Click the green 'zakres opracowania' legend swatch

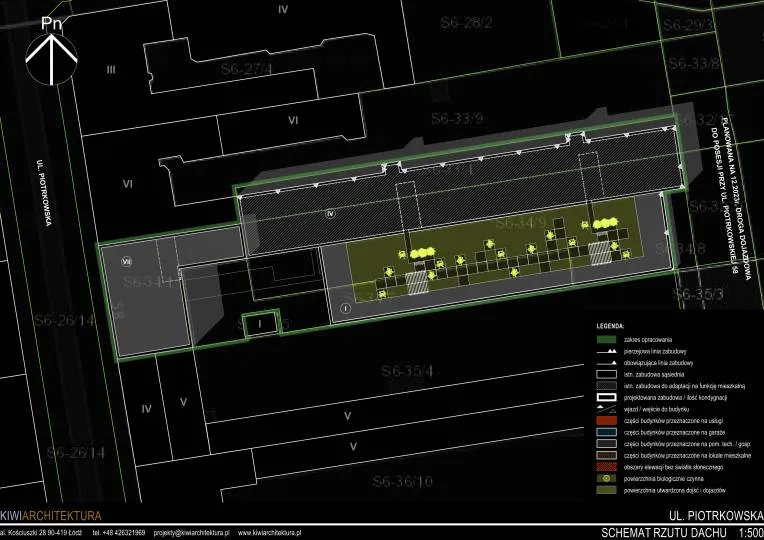click(608, 341)
